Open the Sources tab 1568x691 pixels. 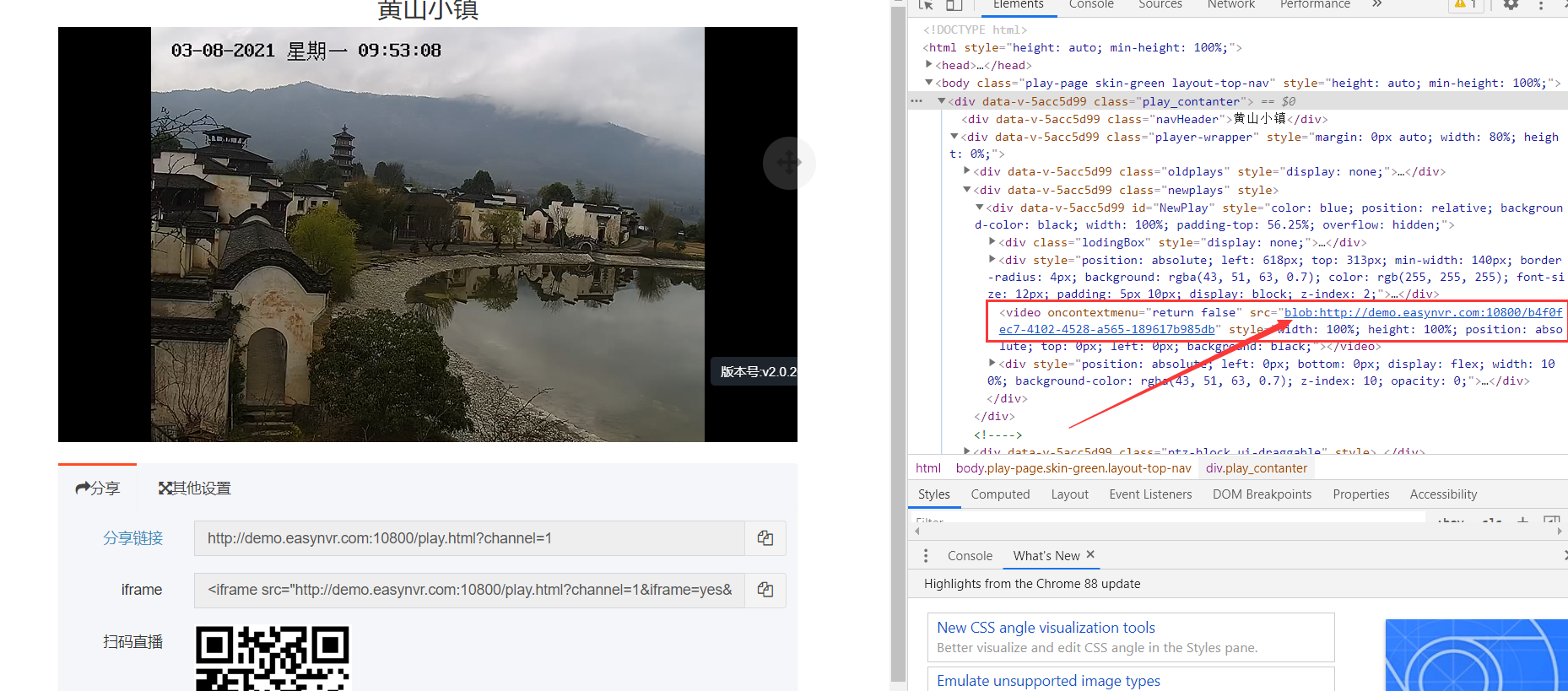[1160, 4]
